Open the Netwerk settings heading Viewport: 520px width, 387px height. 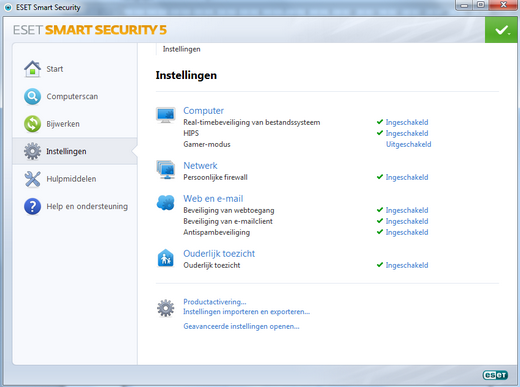pyautogui.click(x=200, y=166)
